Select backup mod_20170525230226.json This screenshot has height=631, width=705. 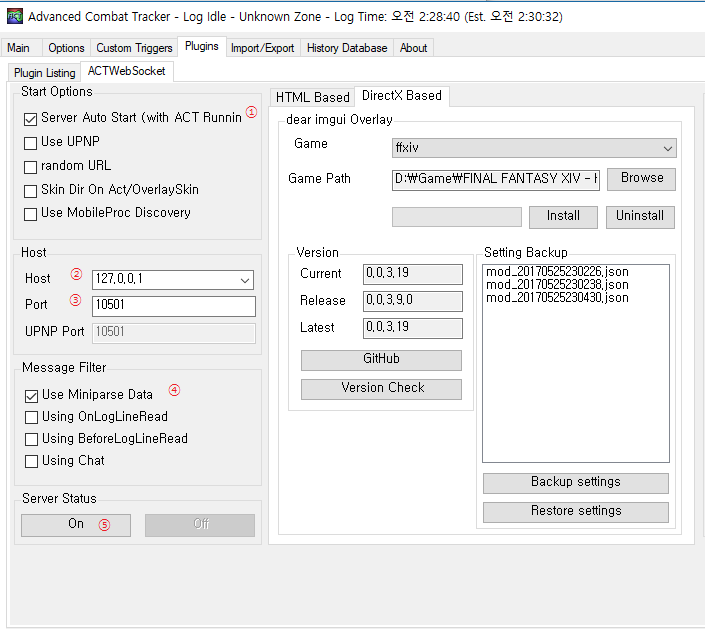coord(557,272)
